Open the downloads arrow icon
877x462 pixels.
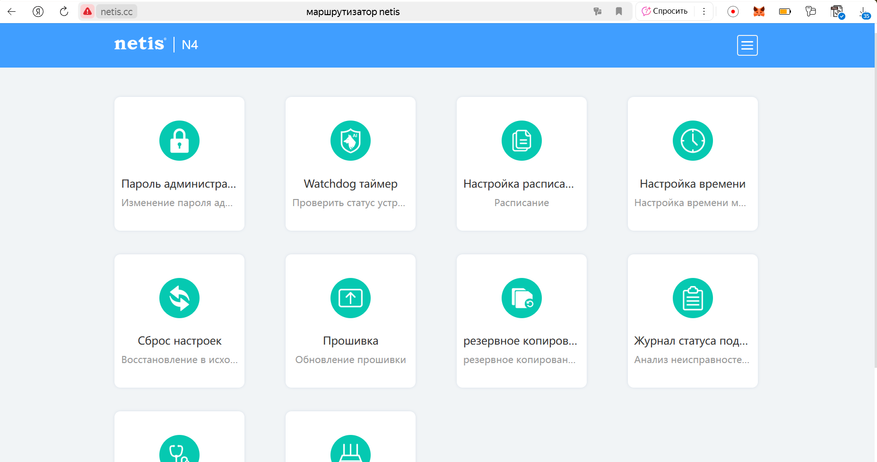(865, 12)
